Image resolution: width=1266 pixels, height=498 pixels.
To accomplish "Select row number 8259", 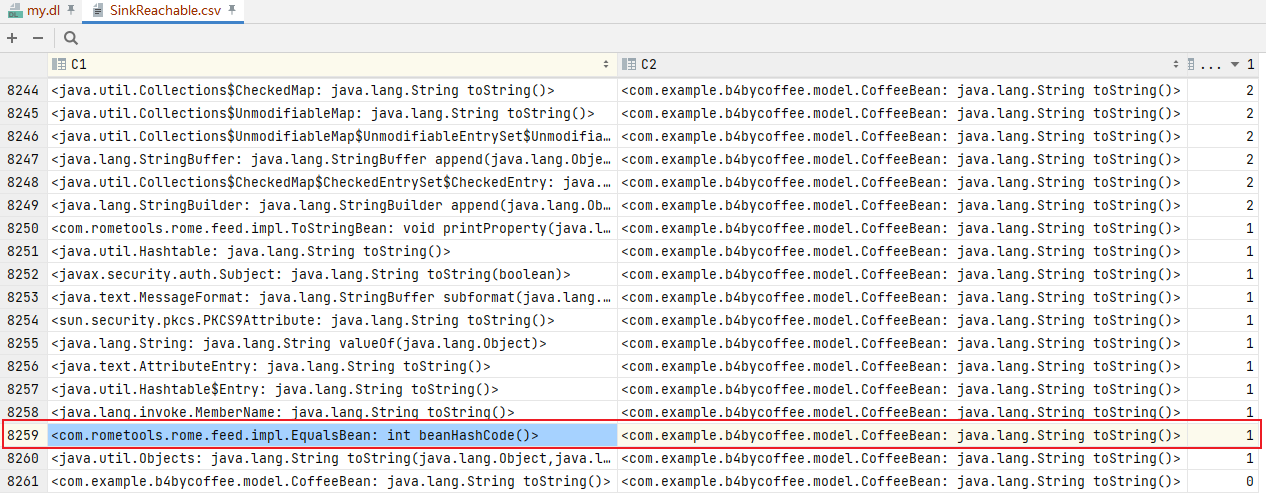I will [24, 435].
